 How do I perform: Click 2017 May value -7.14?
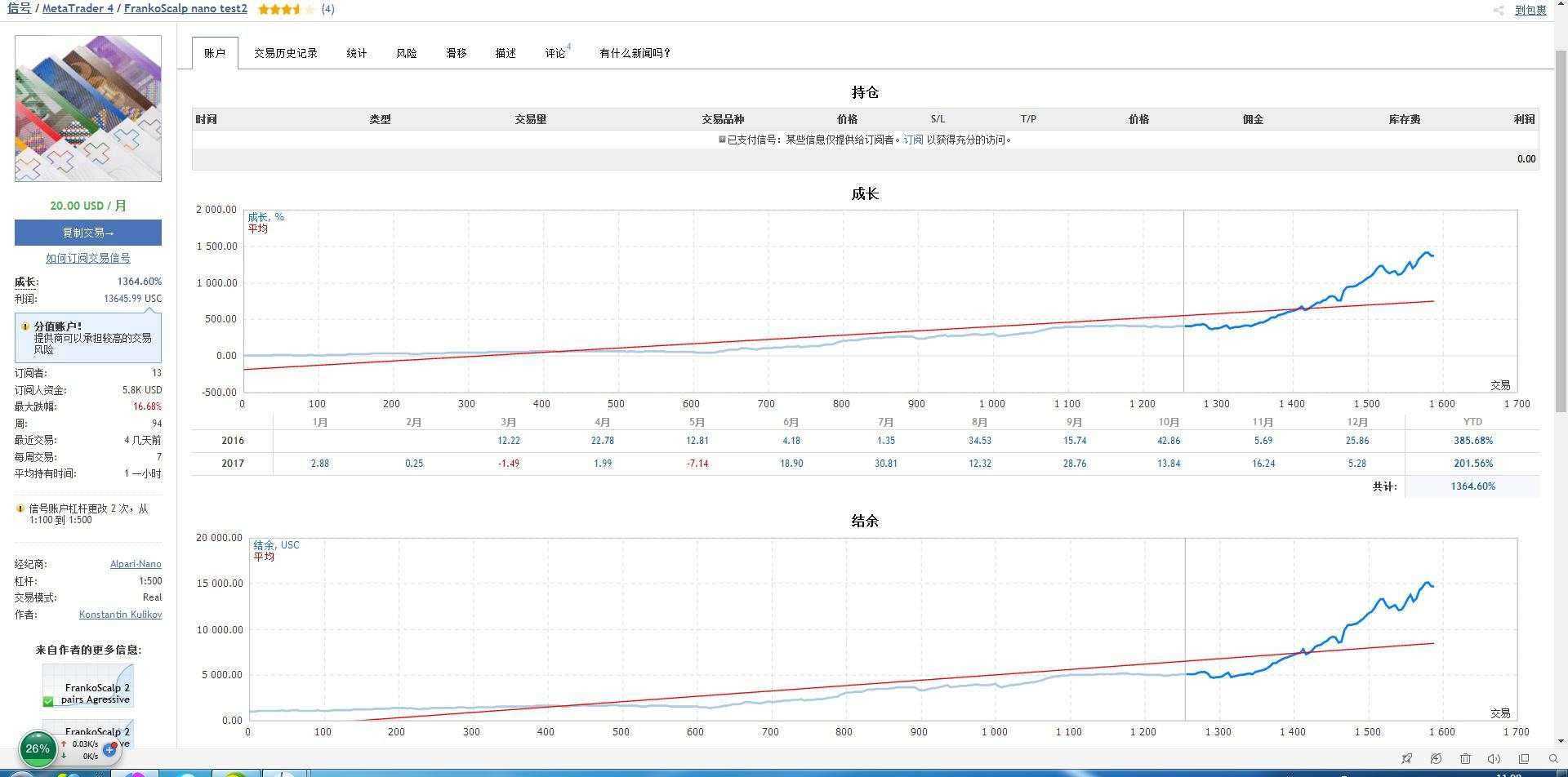pyautogui.click(x=697, y=464)
